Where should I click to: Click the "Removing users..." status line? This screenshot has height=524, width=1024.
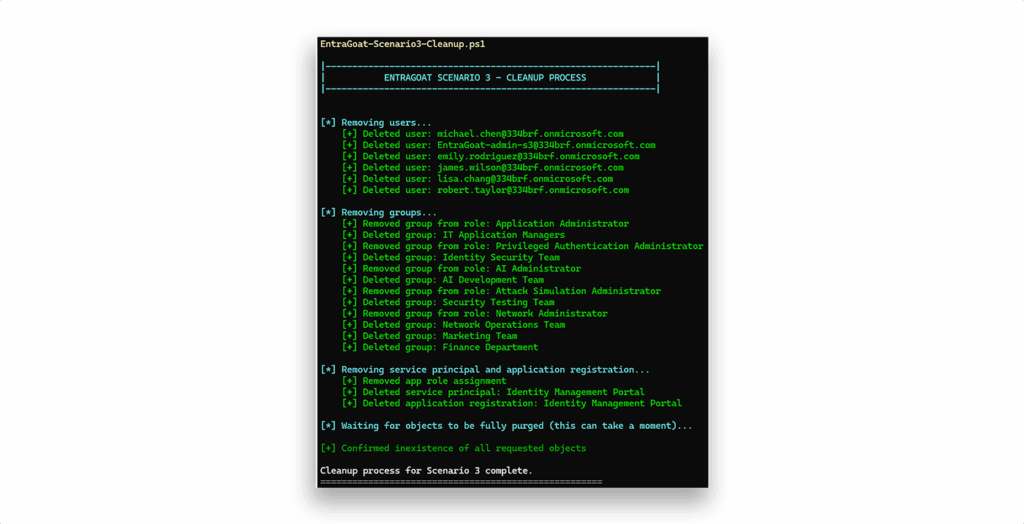click(x=376, y=123)
